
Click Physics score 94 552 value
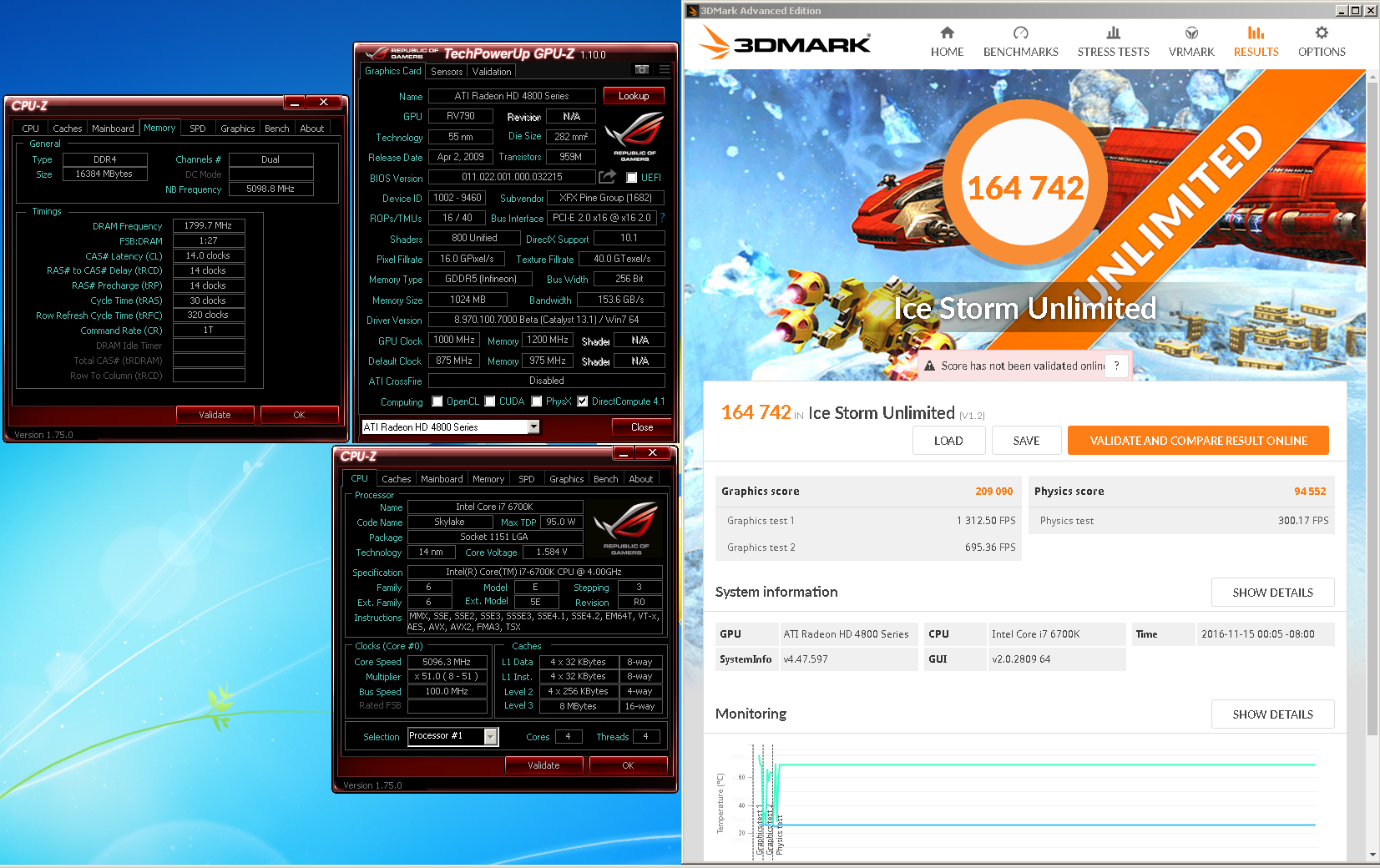1309,492
